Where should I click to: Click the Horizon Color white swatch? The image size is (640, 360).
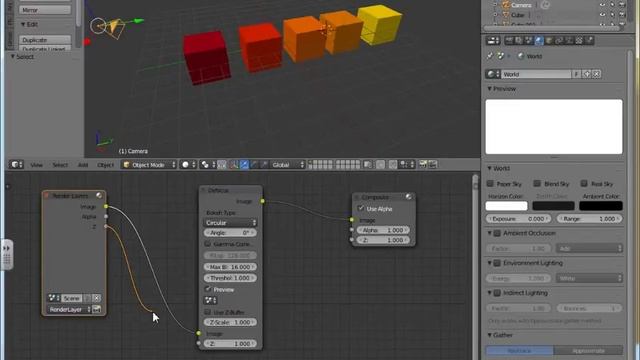pos(506,206)
